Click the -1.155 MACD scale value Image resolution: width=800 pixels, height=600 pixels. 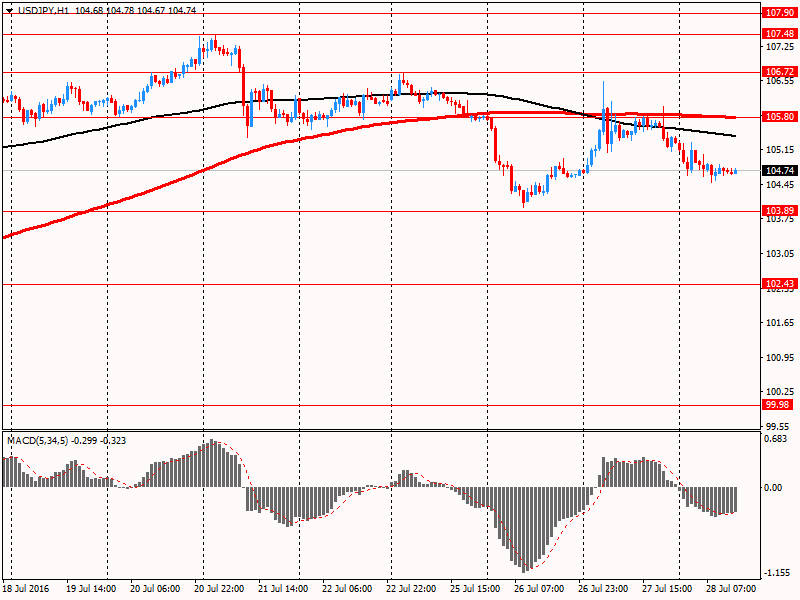[777, 573]
